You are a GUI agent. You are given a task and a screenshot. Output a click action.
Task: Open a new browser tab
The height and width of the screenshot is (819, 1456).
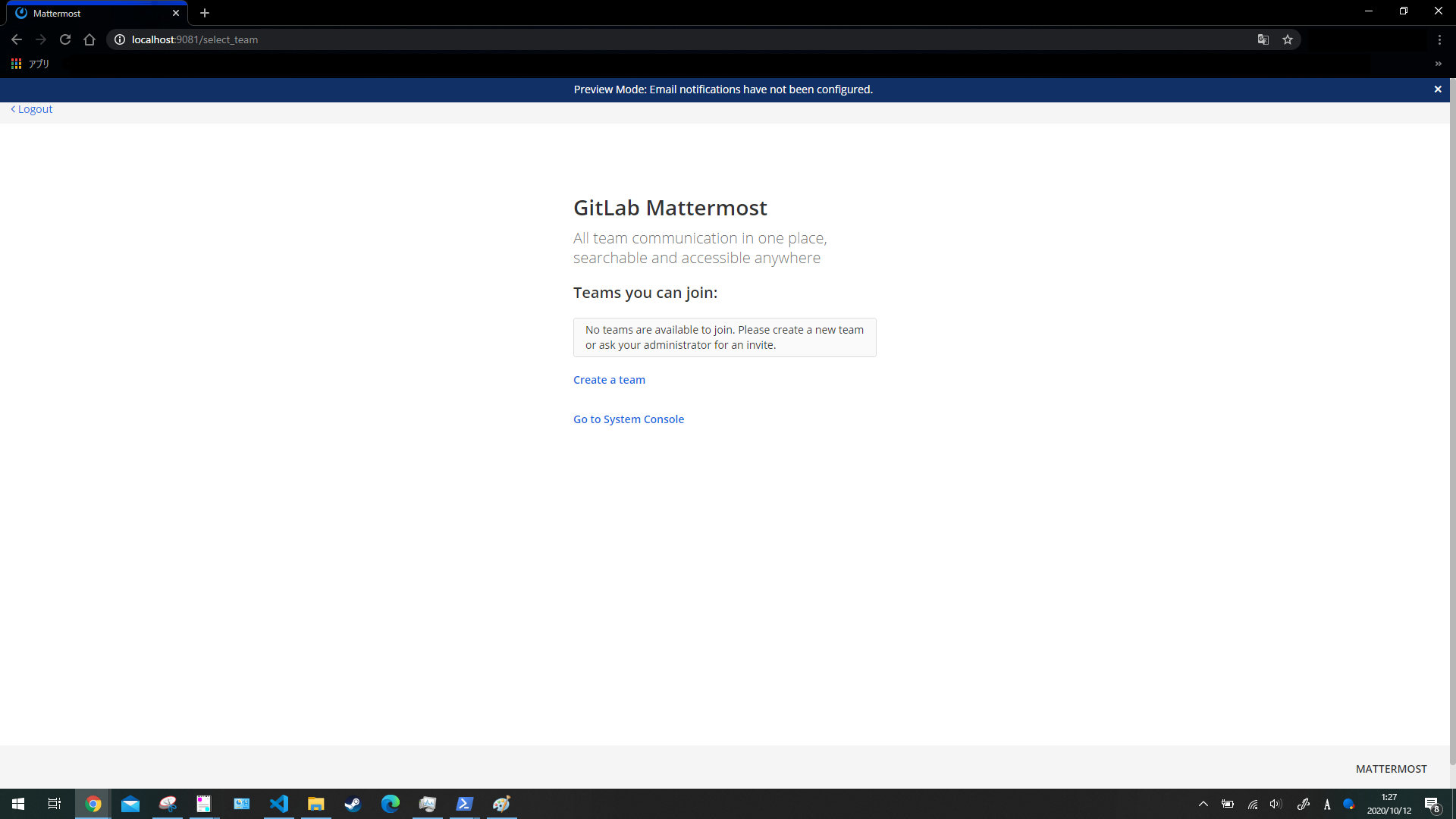pyautogui.click(x=205, y=13)
